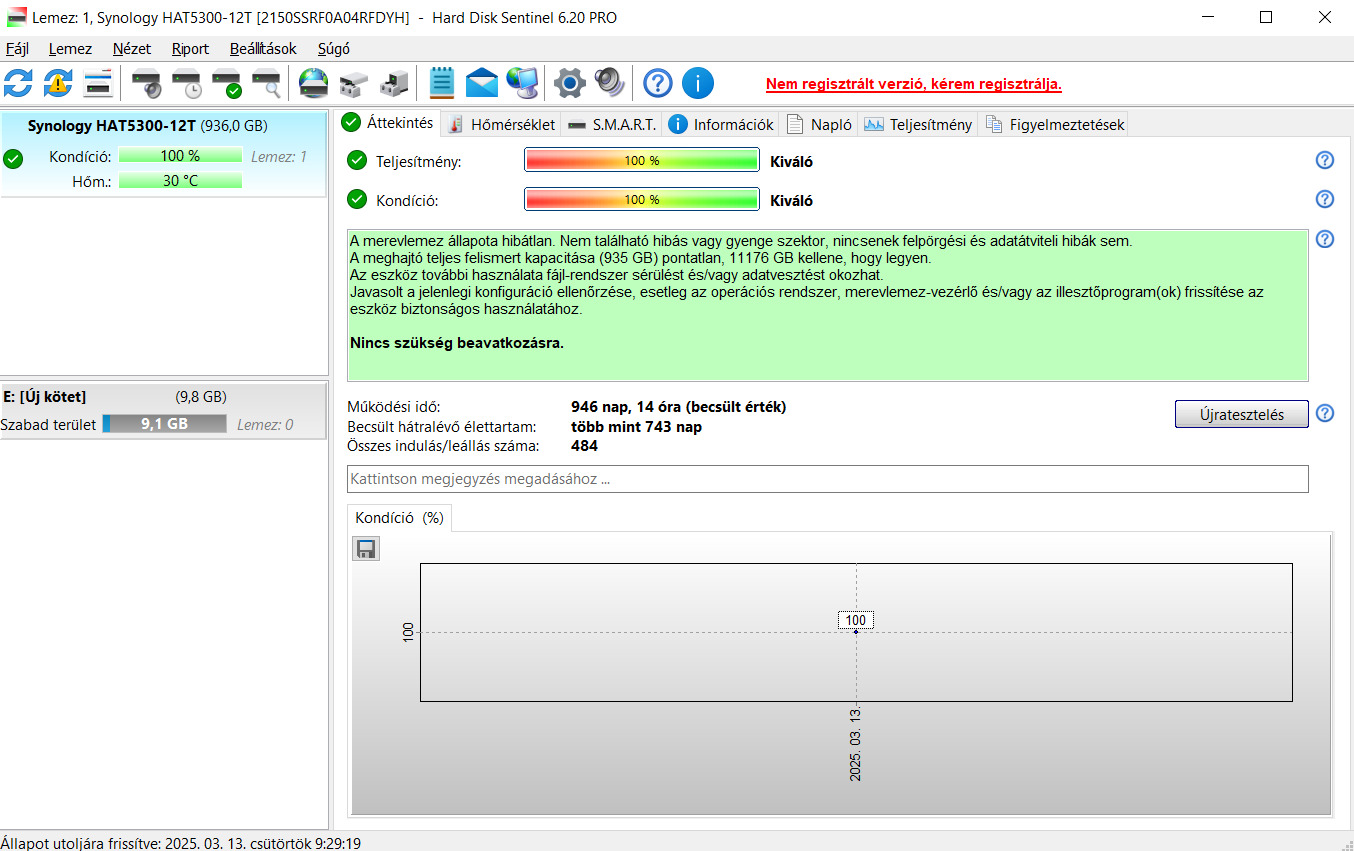Click the Kondíció 100 % gradient bar in overview
1354x851 pixels.
pos(642,200)
